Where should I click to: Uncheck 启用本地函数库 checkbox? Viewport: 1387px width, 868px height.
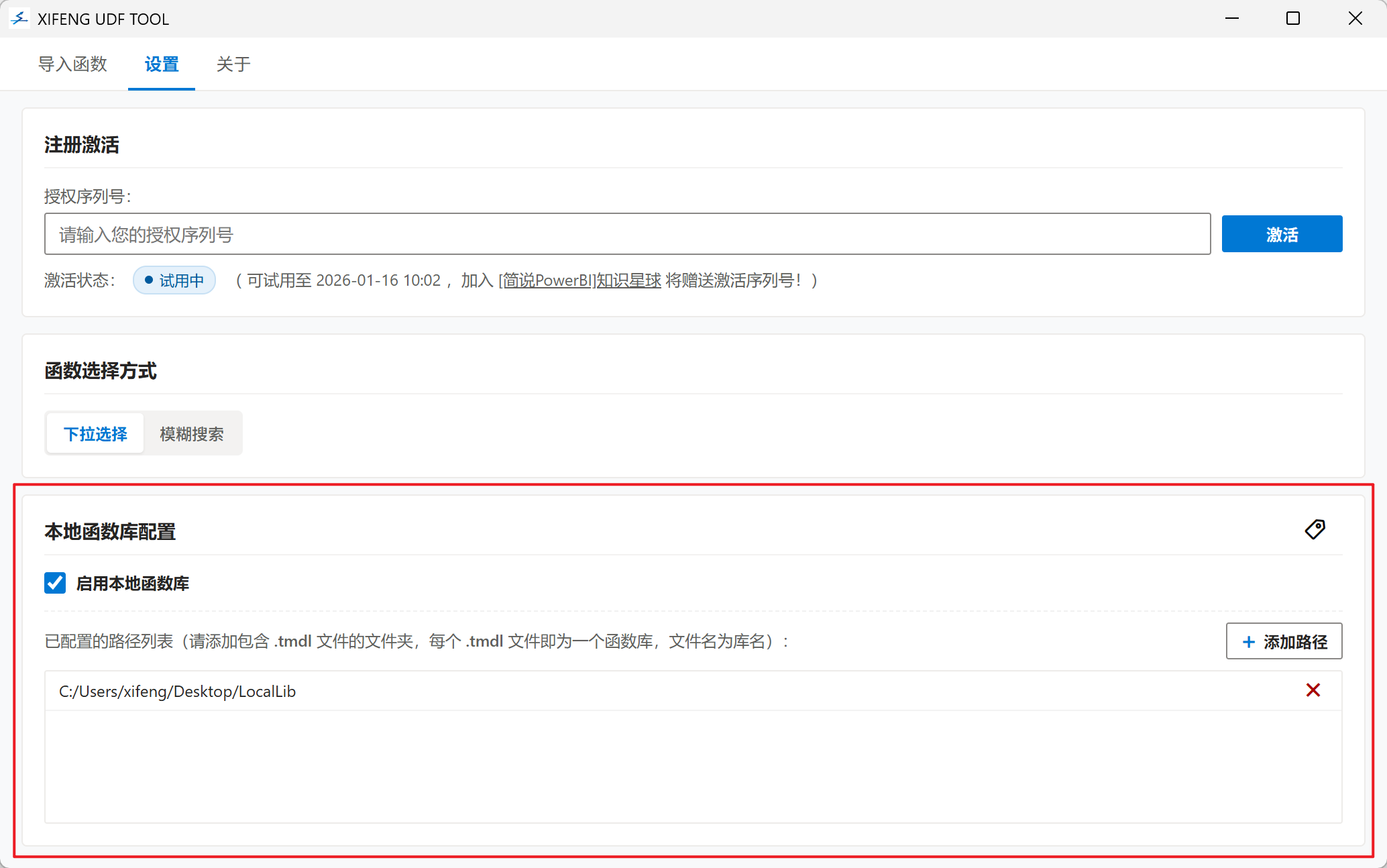click(55, 583)
